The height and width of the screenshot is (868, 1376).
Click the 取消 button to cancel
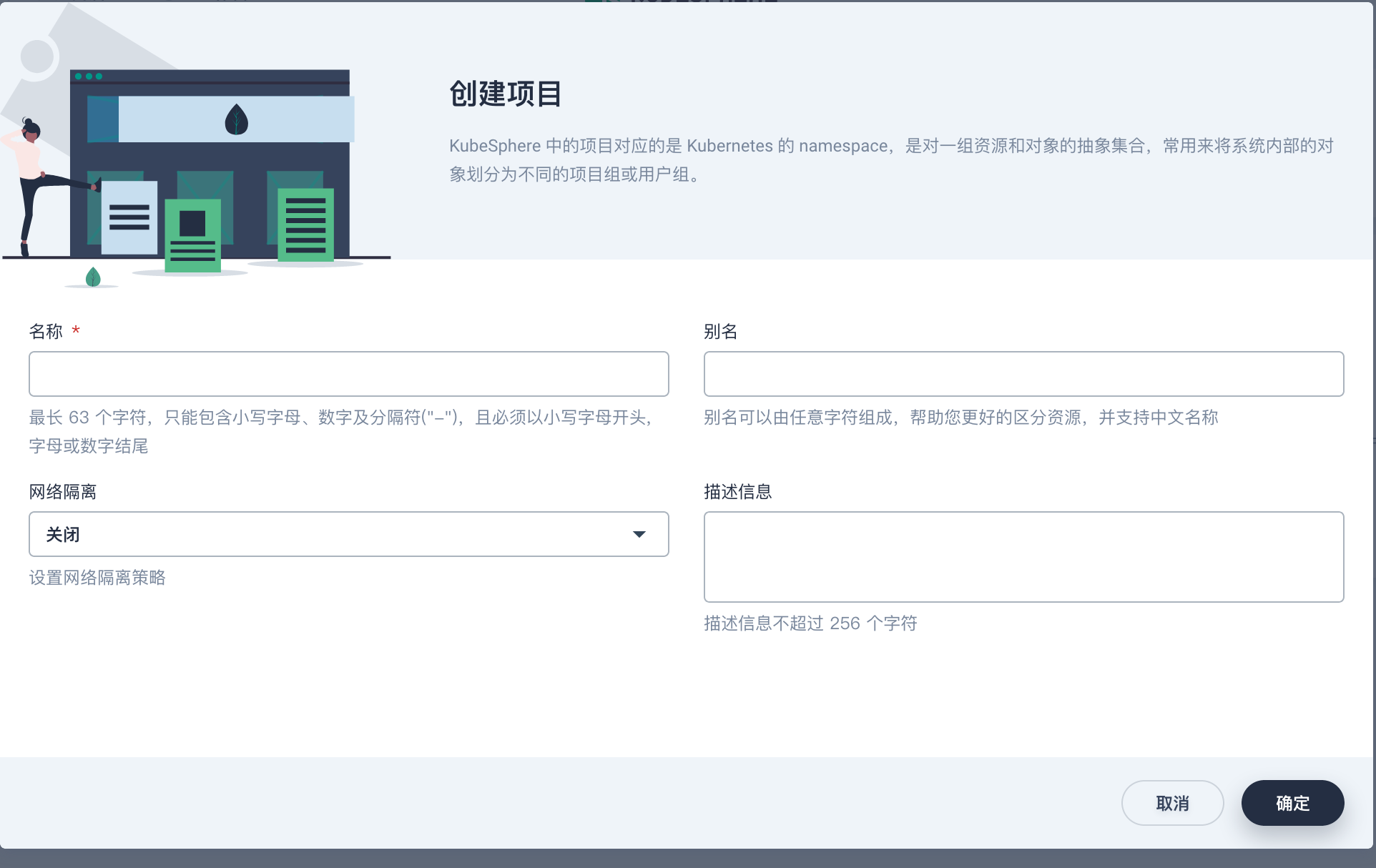pyautogui.click(x=1172, y=803)
